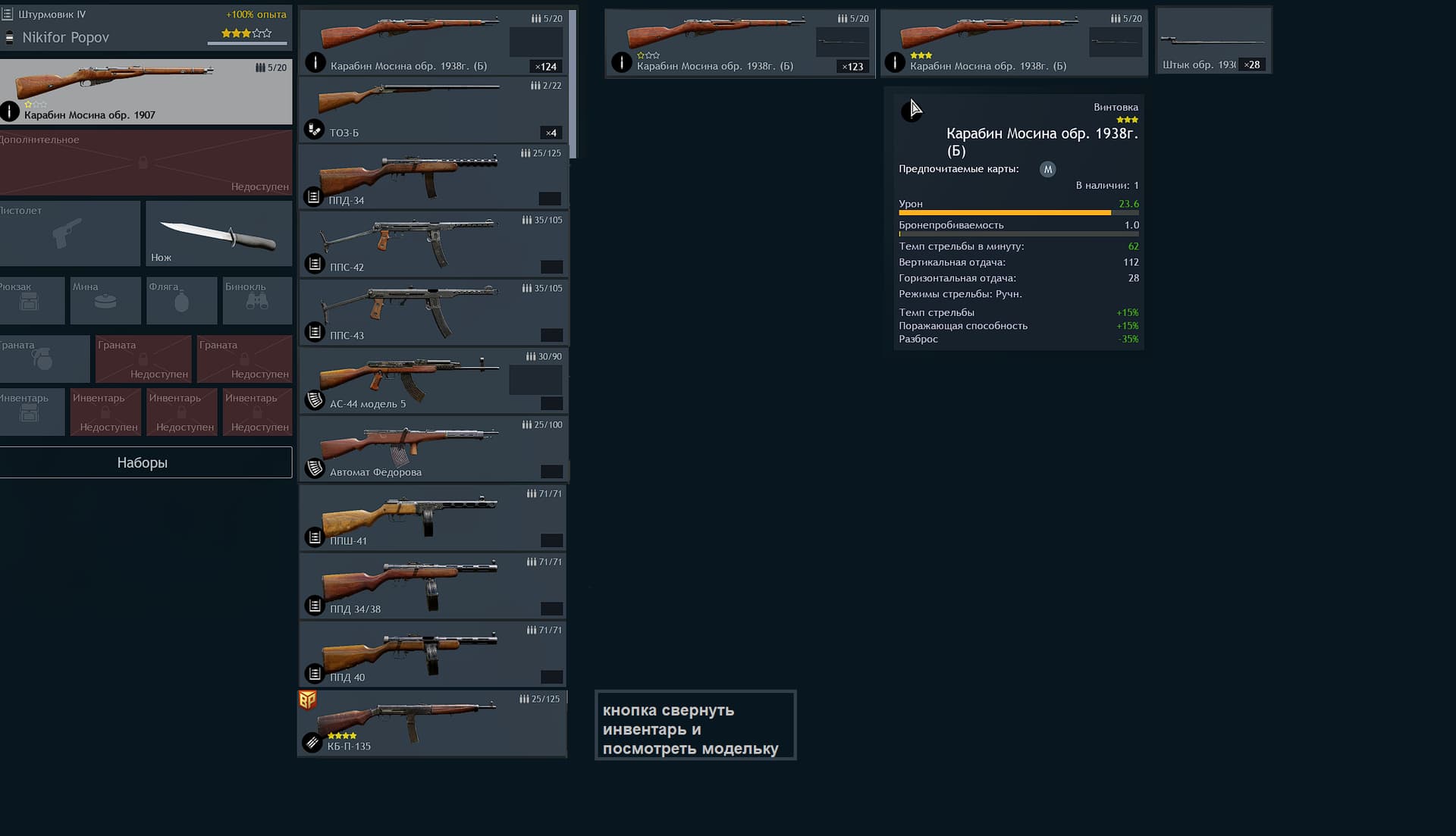Open the mine (Мина) slot
The width and height of the screenshot is (1456, 836).
pos(105,301)
